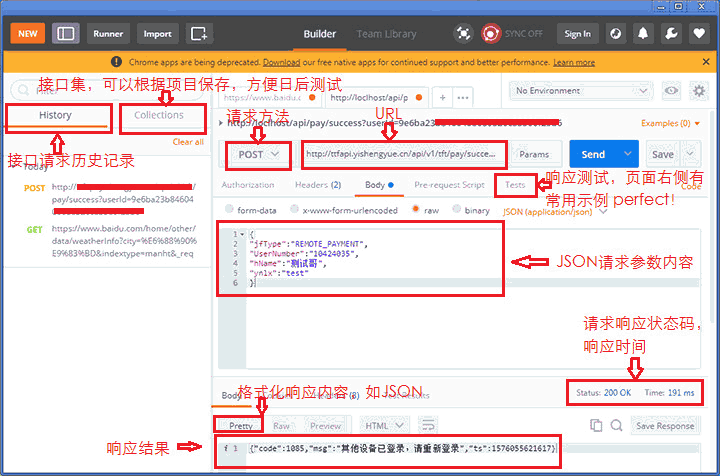Screen dimensions: 720x476
Task: Switch to Team Library tab
Action: pyautogui.click(x=386, y=34)
